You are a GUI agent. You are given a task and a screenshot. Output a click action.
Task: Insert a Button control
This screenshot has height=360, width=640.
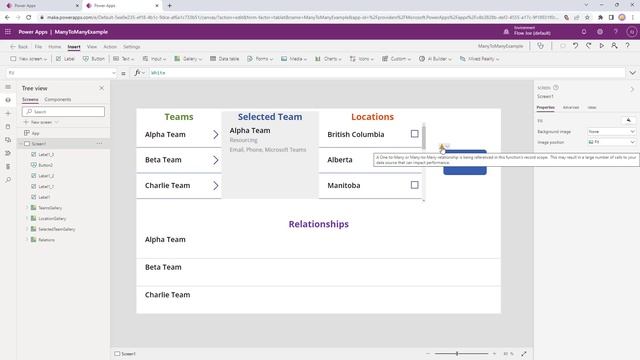click(x=93, y=59)
